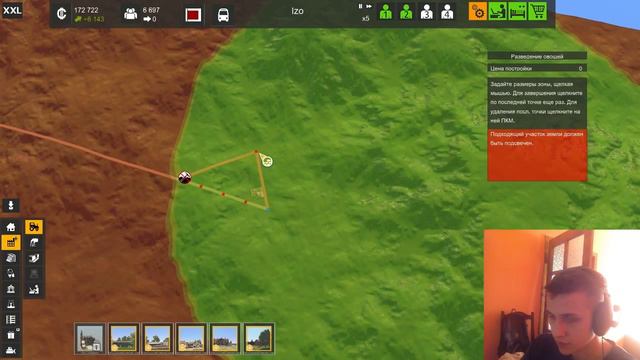
Task: Open the monuments build menu icon
Action: [11, 304]
